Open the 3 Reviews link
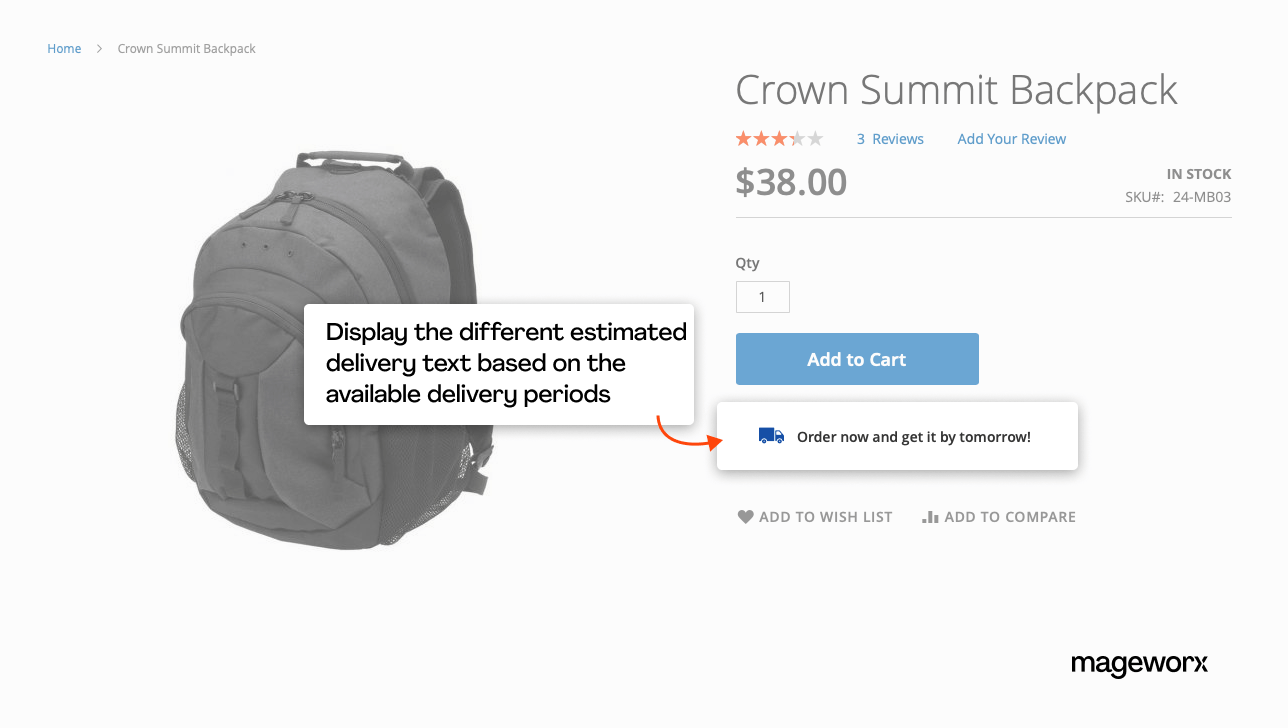Screen dimensions: 1288x728 pos(890,139)
